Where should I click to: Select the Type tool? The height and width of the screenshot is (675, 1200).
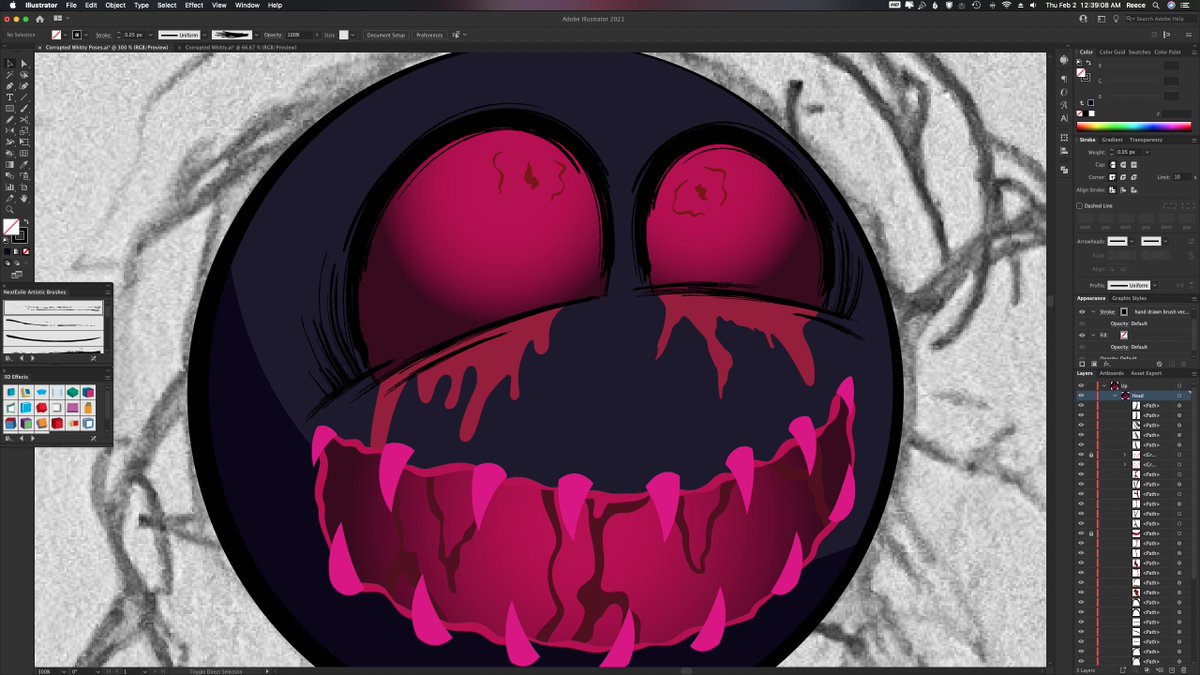[9, 97]
